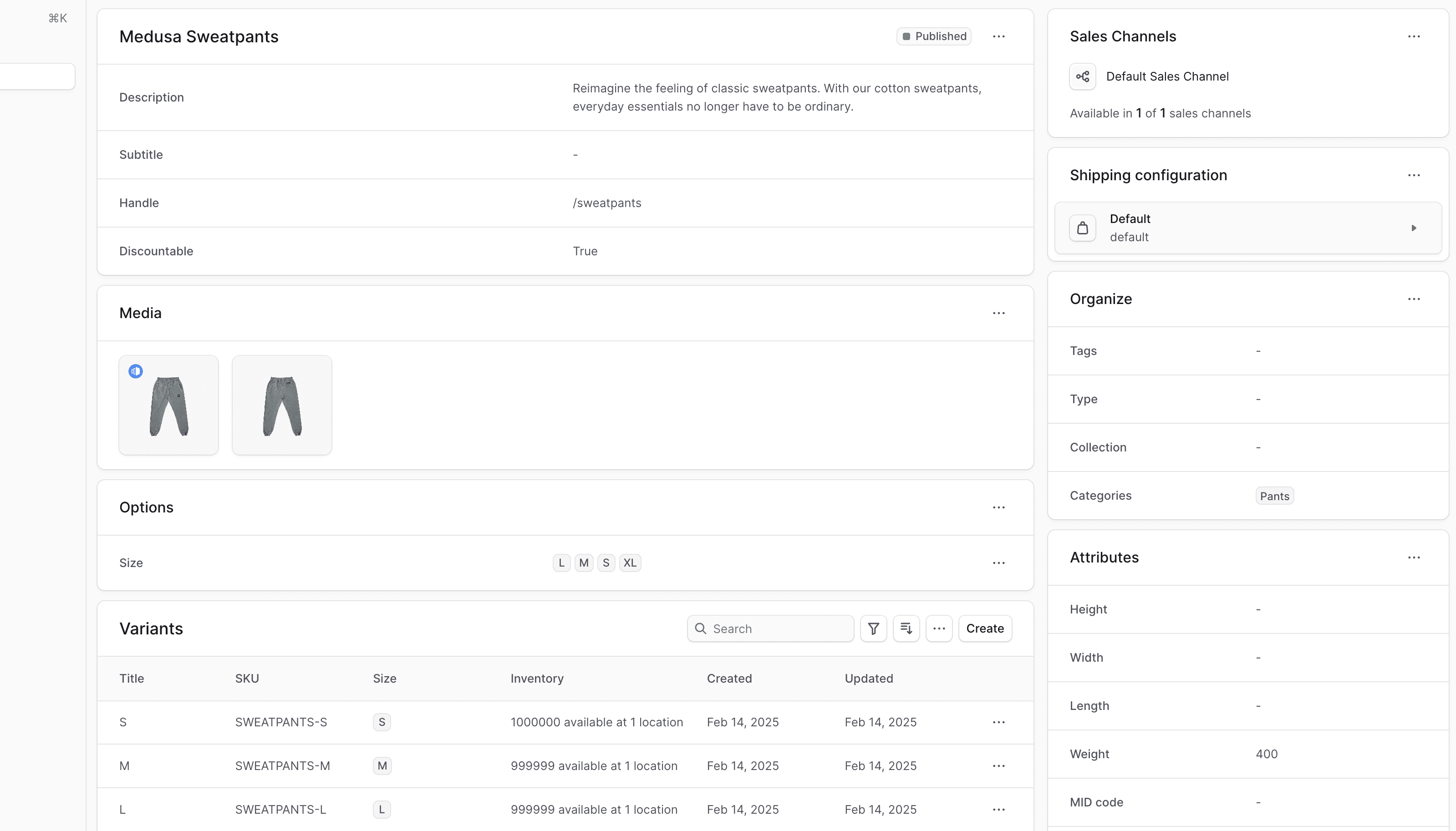
Task: Click the Pants category badge
Action: 1274,496
